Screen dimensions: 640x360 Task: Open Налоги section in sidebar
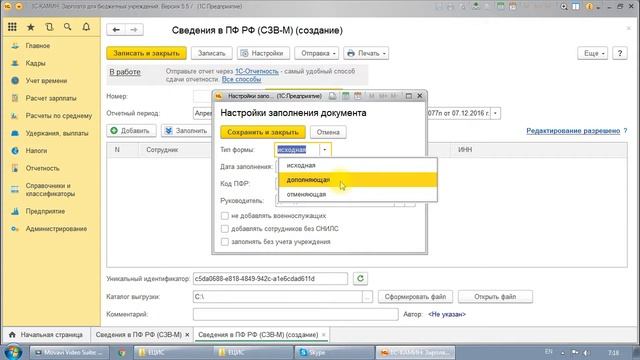[x=36, y=151]
